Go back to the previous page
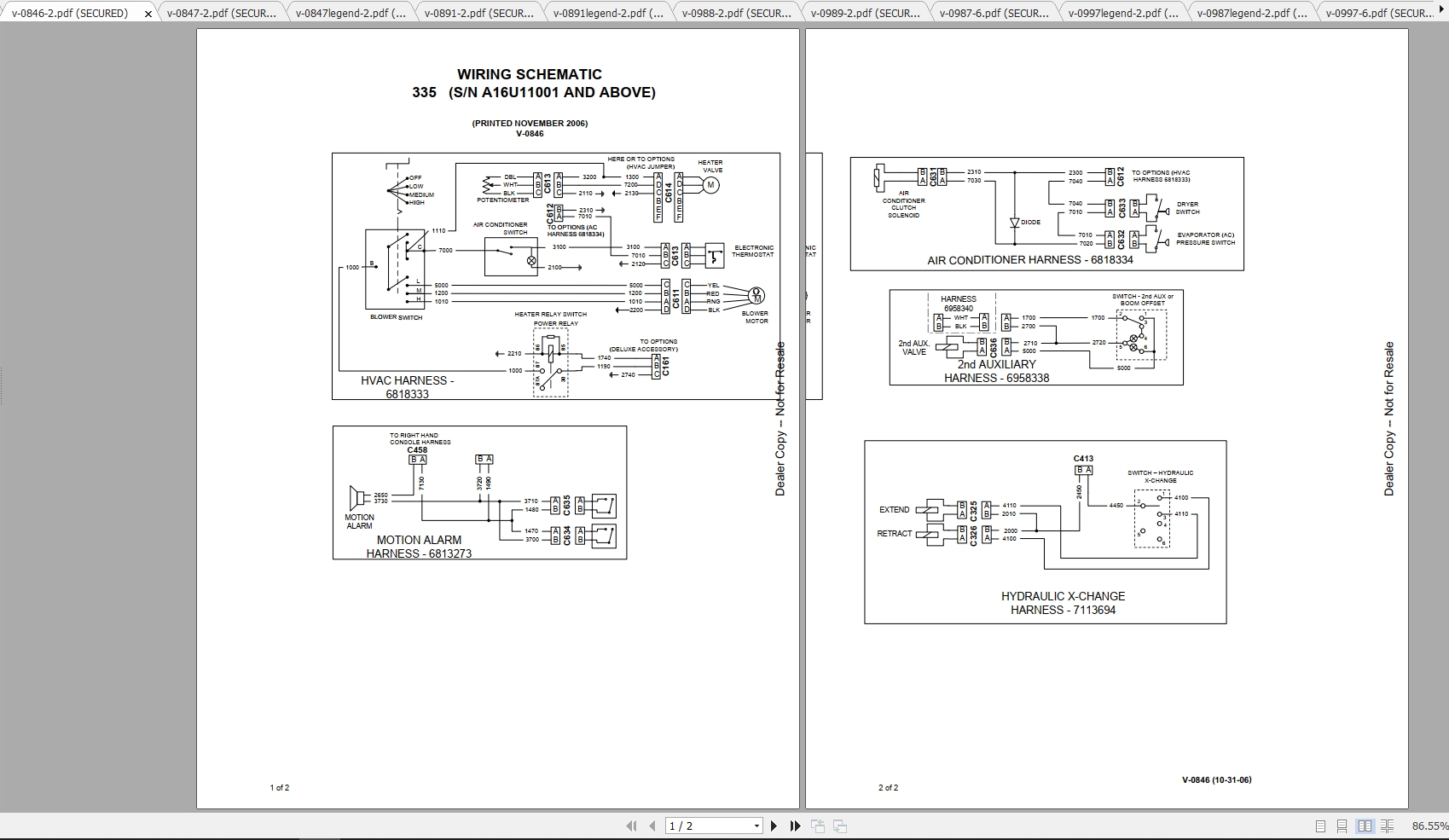The image size is (1449, 840). point(652,826)
